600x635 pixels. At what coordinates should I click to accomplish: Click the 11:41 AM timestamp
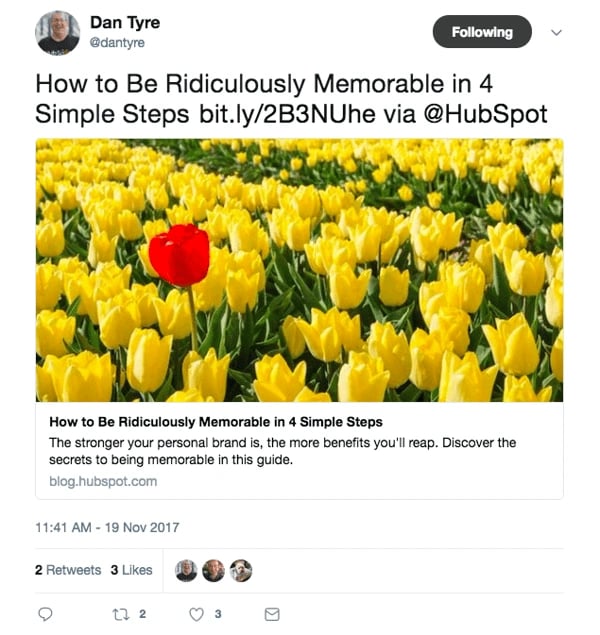(107, 527)
